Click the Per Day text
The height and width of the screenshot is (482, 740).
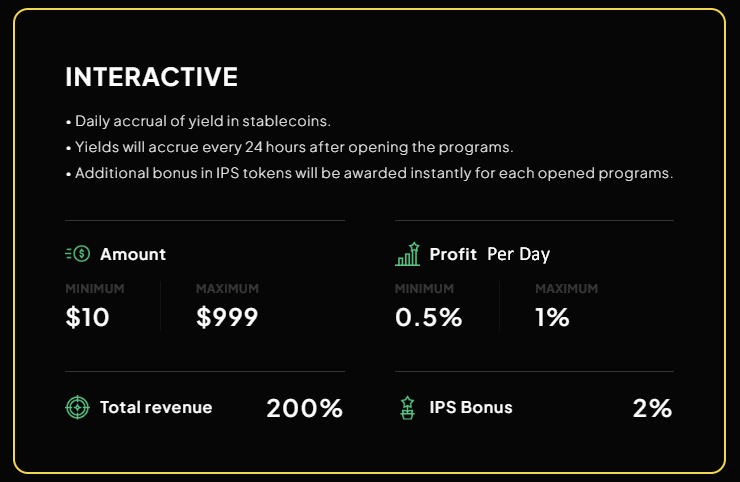coord(519,254)
